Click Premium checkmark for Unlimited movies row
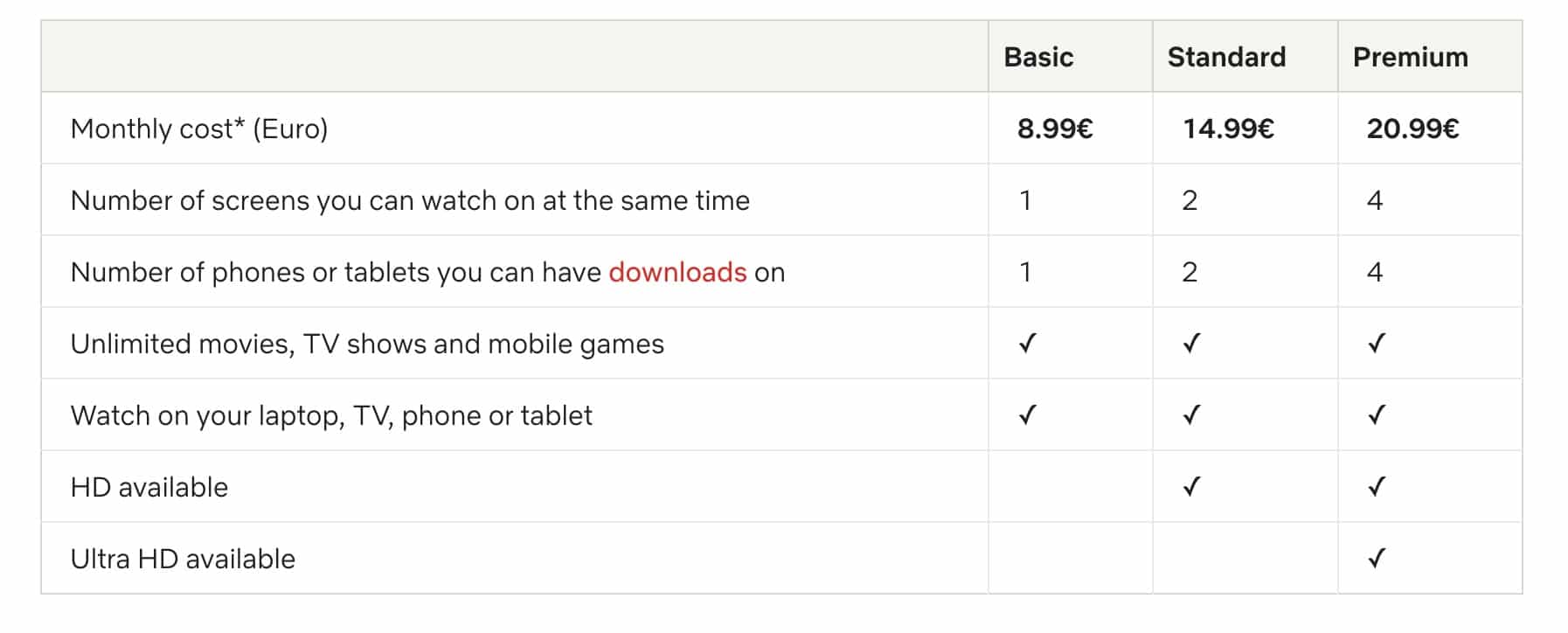 click(x=1377, y=344)
